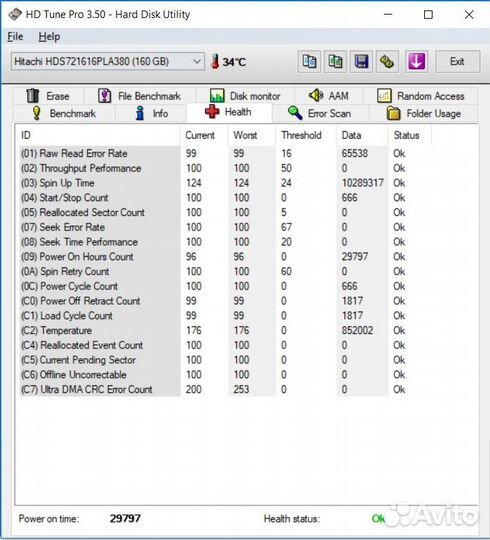Viewport: 490px width, 540px height.
Task: Click the thermometer temperature icon
Action: click(215, 62)
